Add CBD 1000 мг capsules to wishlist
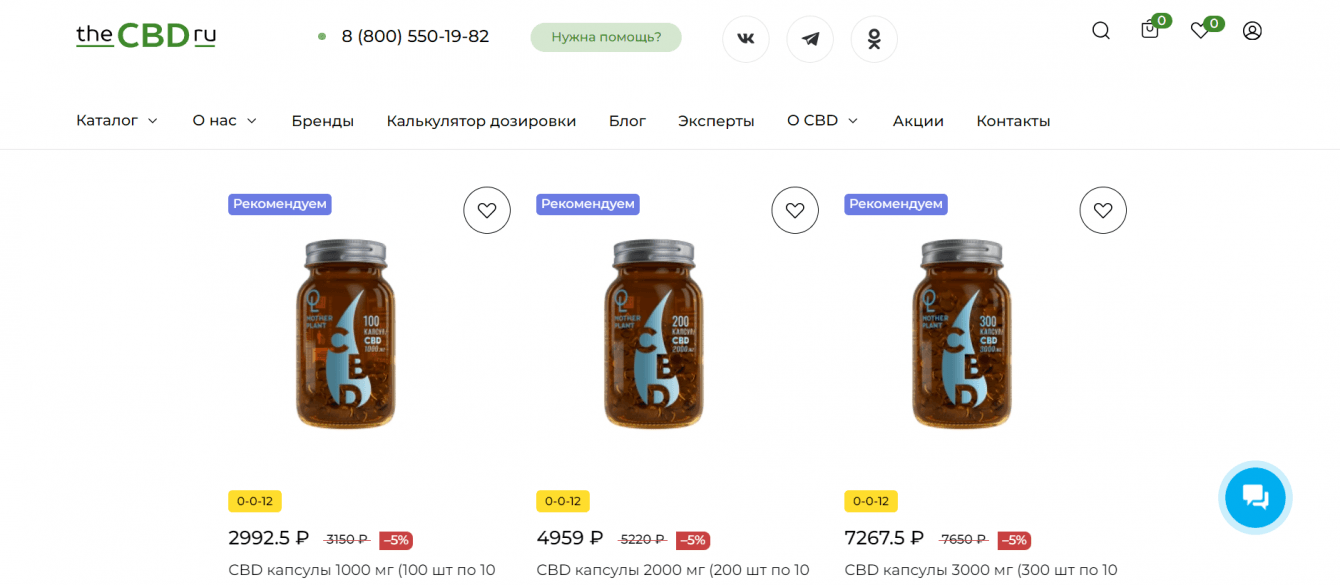 point(487,210)
